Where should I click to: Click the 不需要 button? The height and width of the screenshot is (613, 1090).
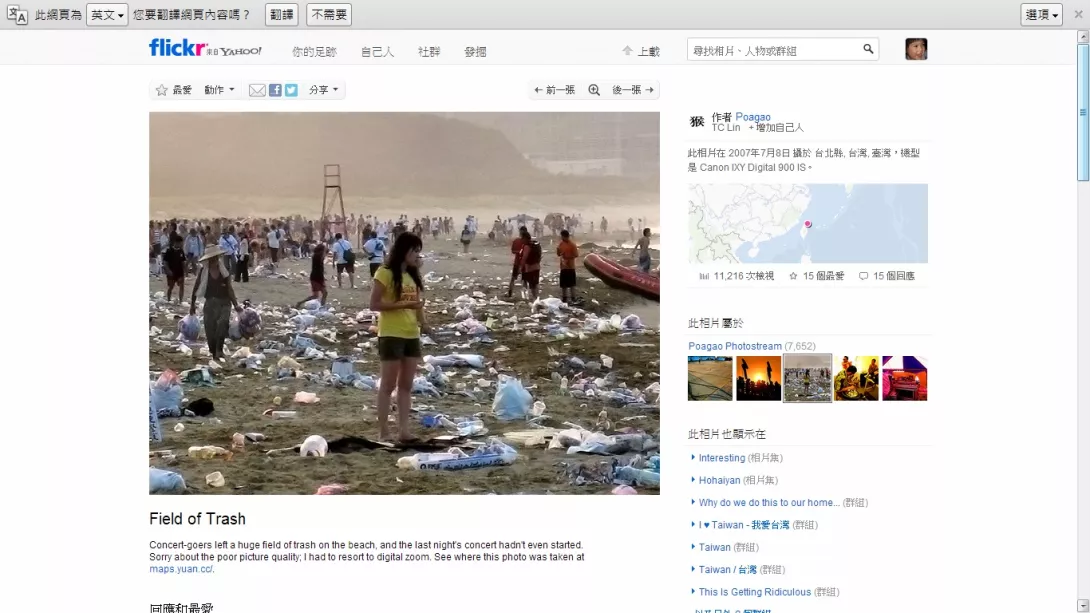(329, 15)
